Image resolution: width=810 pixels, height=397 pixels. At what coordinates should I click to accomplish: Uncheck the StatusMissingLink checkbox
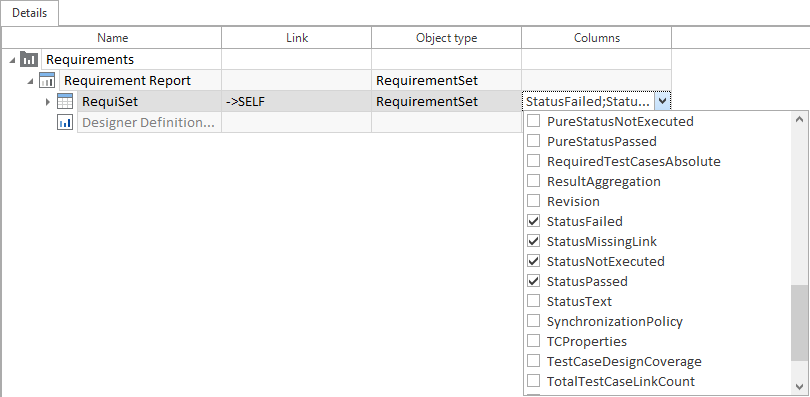click(533, 241)
